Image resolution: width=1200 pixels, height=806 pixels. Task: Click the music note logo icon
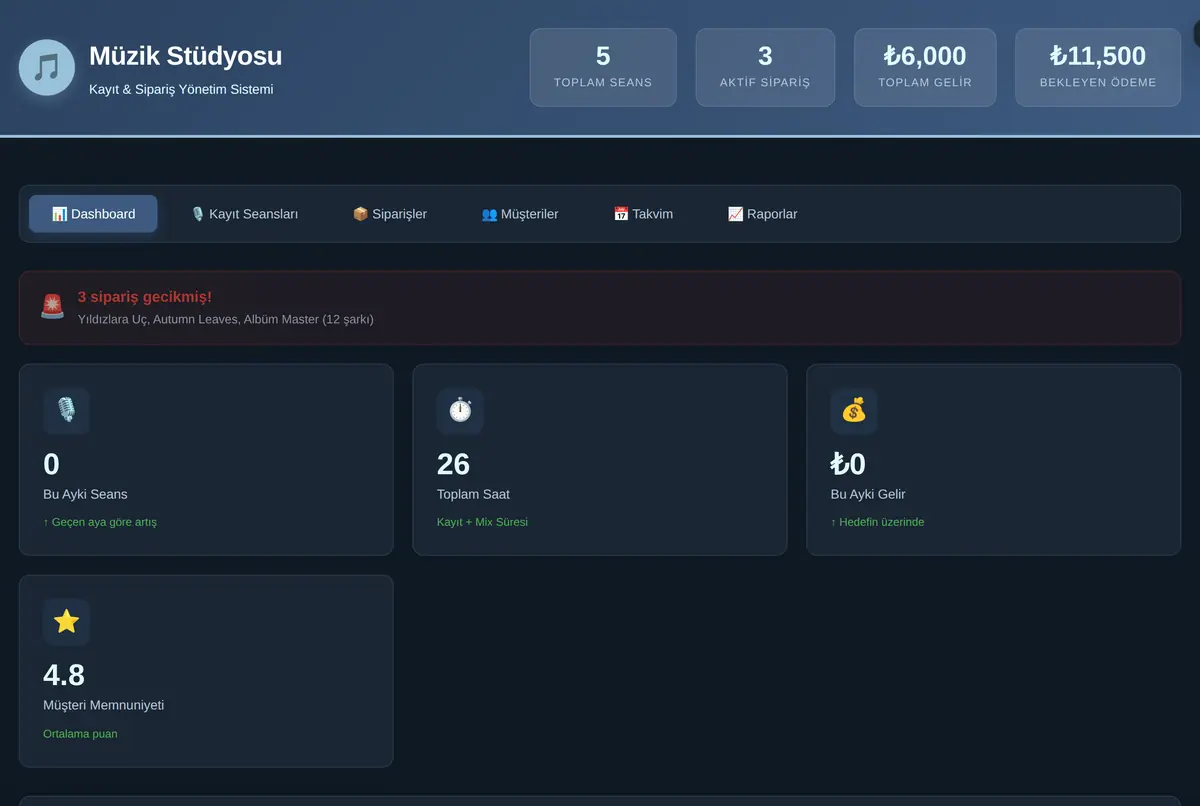[47, 68]
